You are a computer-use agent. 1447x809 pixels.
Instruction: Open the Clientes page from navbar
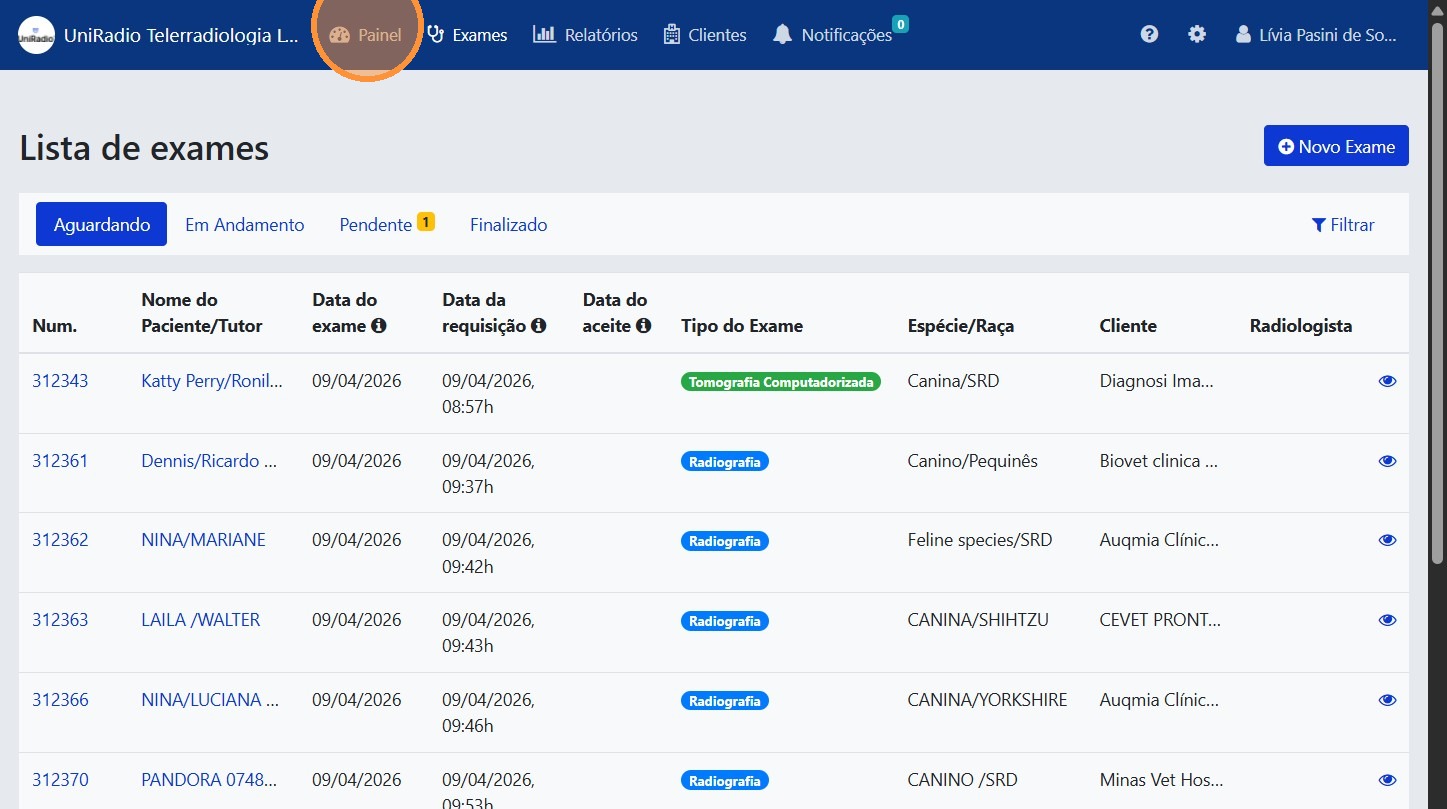[705, 35]
